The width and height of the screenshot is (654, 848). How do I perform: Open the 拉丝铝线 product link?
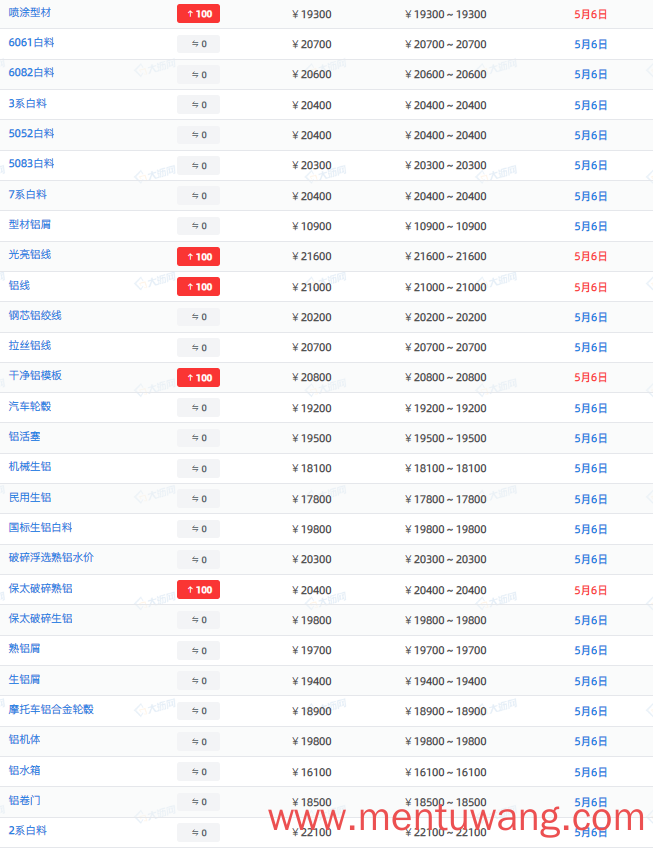(x=30, y=345)
